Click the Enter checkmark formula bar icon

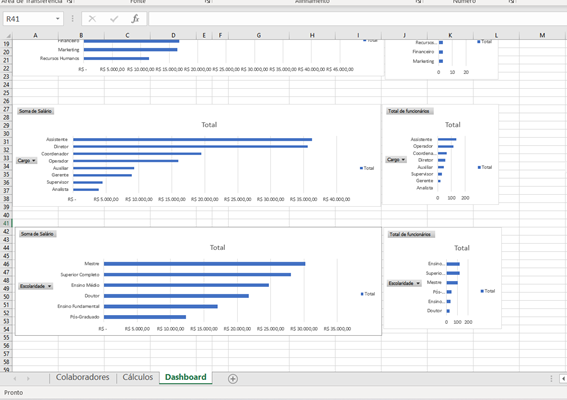114,19
